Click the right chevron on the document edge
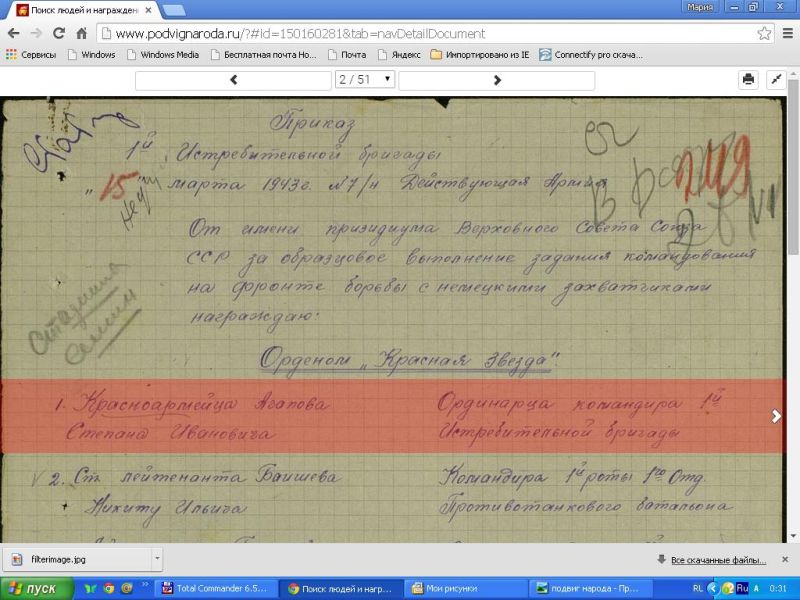This screenshot has height=600, width=800. 777,417
